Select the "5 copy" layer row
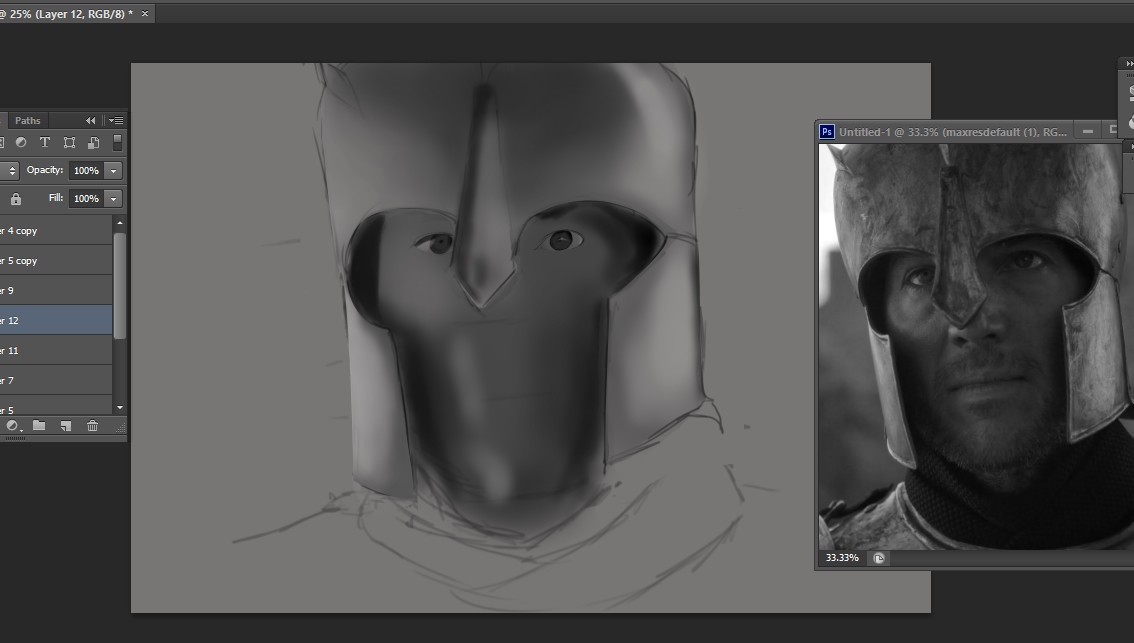Screen dimensions: 1134x643 coord(56,260)
